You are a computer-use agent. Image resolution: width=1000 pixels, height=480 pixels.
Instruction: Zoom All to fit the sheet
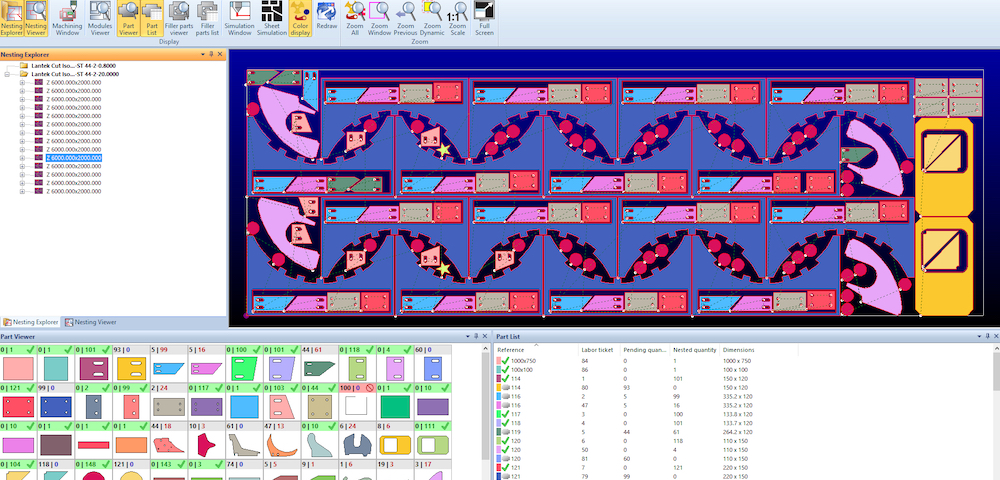[x=354, y=20]
